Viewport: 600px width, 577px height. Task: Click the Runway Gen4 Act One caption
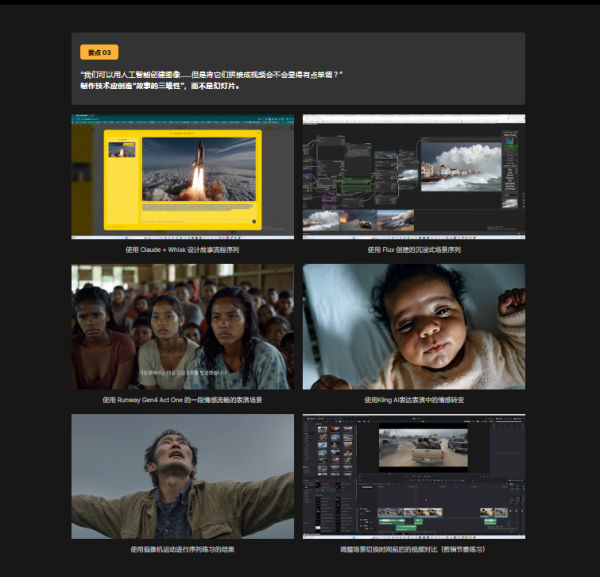[182, 399]
